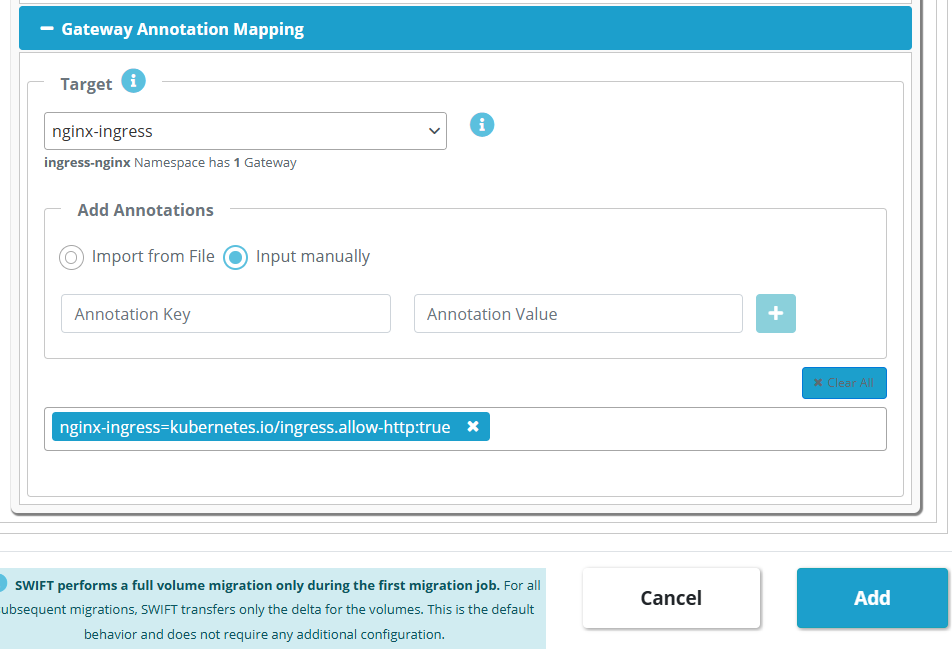Open the nginx-ingress target dropdown

point(245,131)
